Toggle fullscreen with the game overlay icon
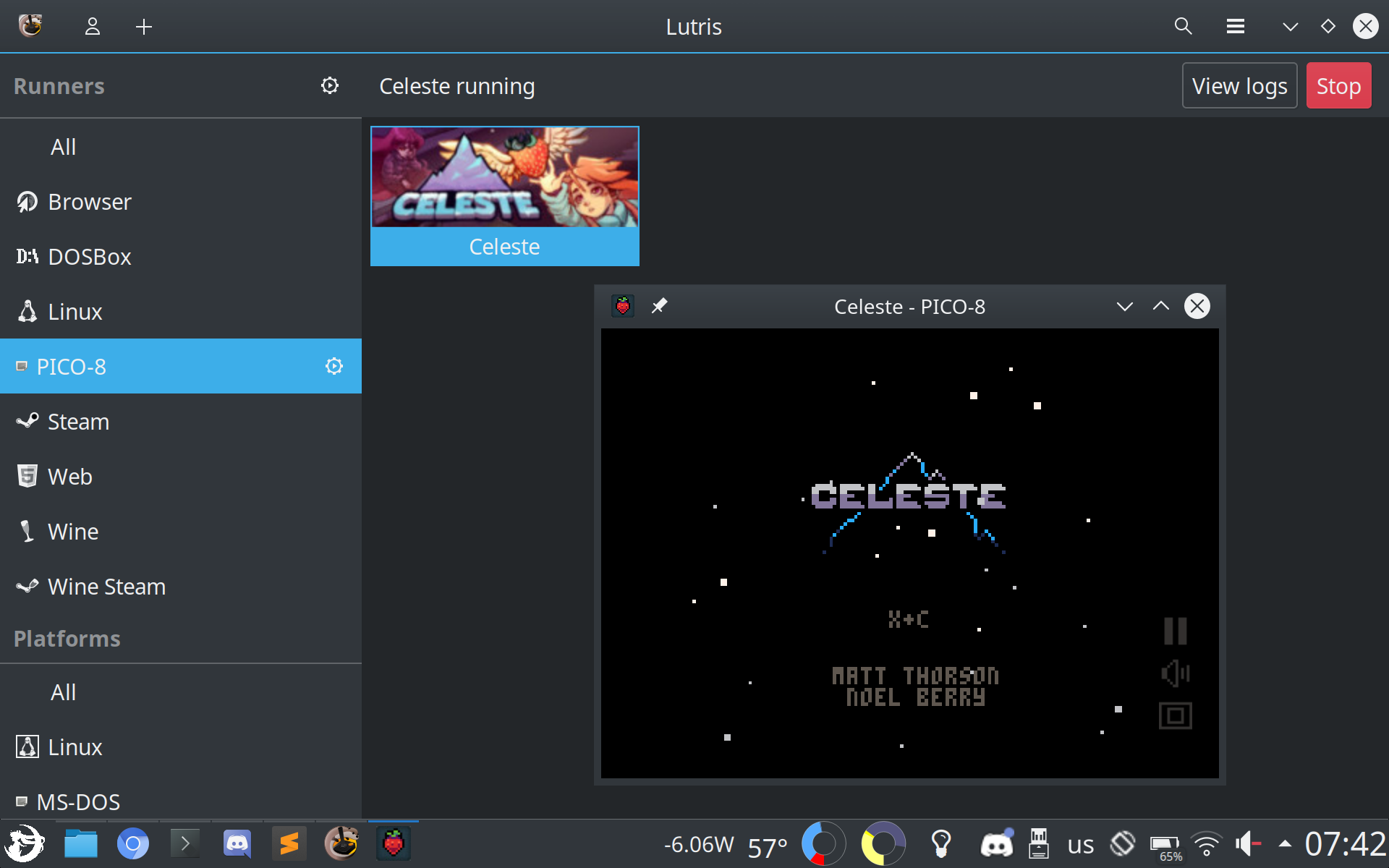This screenshot has height=868, width=1389. (x=1175, y=715)
